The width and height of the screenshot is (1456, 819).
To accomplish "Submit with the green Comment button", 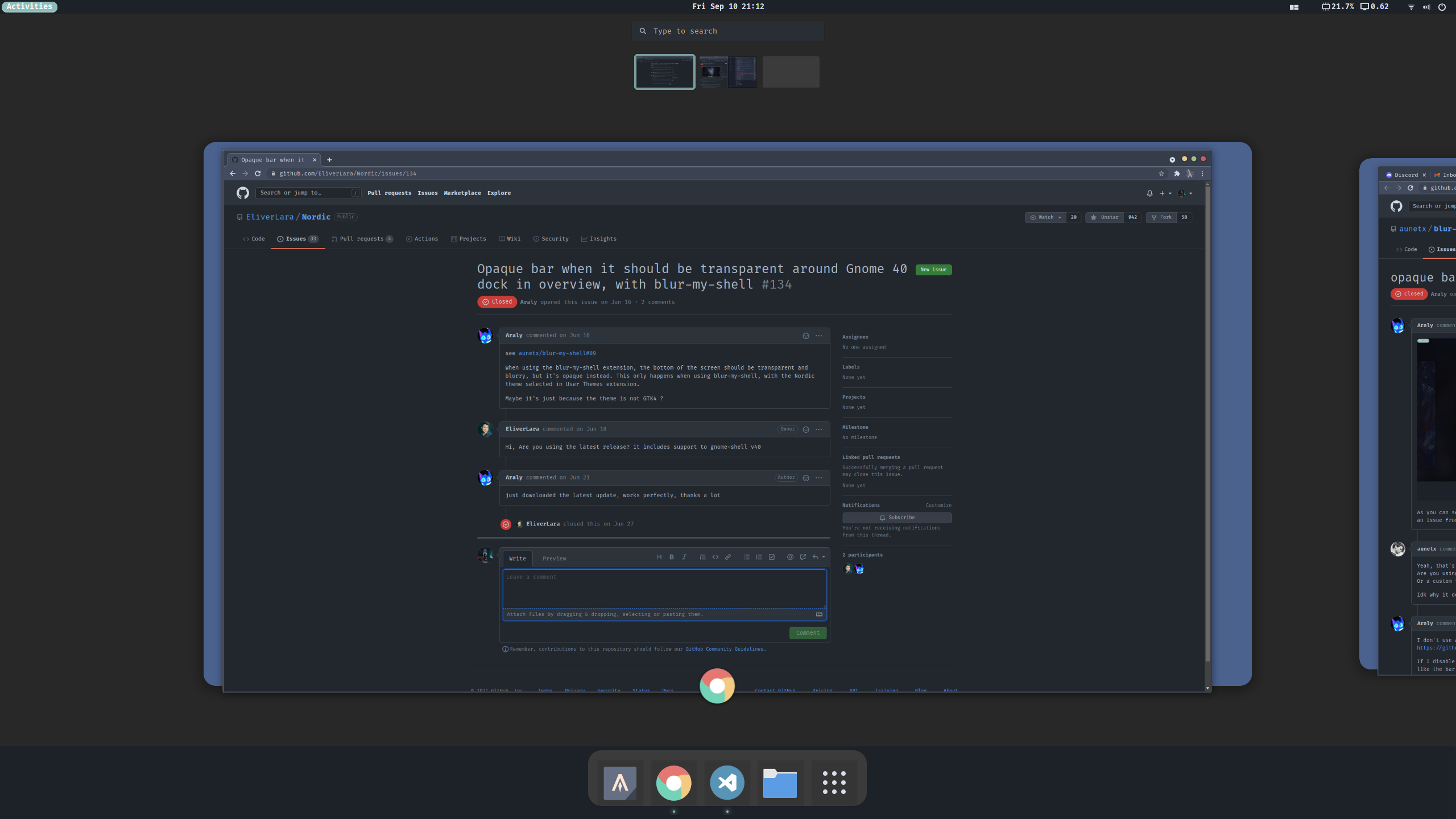I will point(808,632).
